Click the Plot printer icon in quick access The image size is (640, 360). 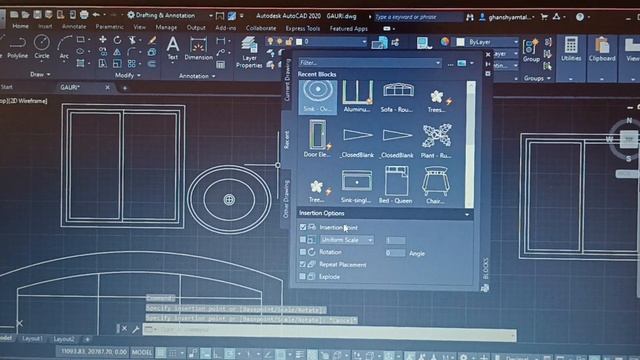84,15
